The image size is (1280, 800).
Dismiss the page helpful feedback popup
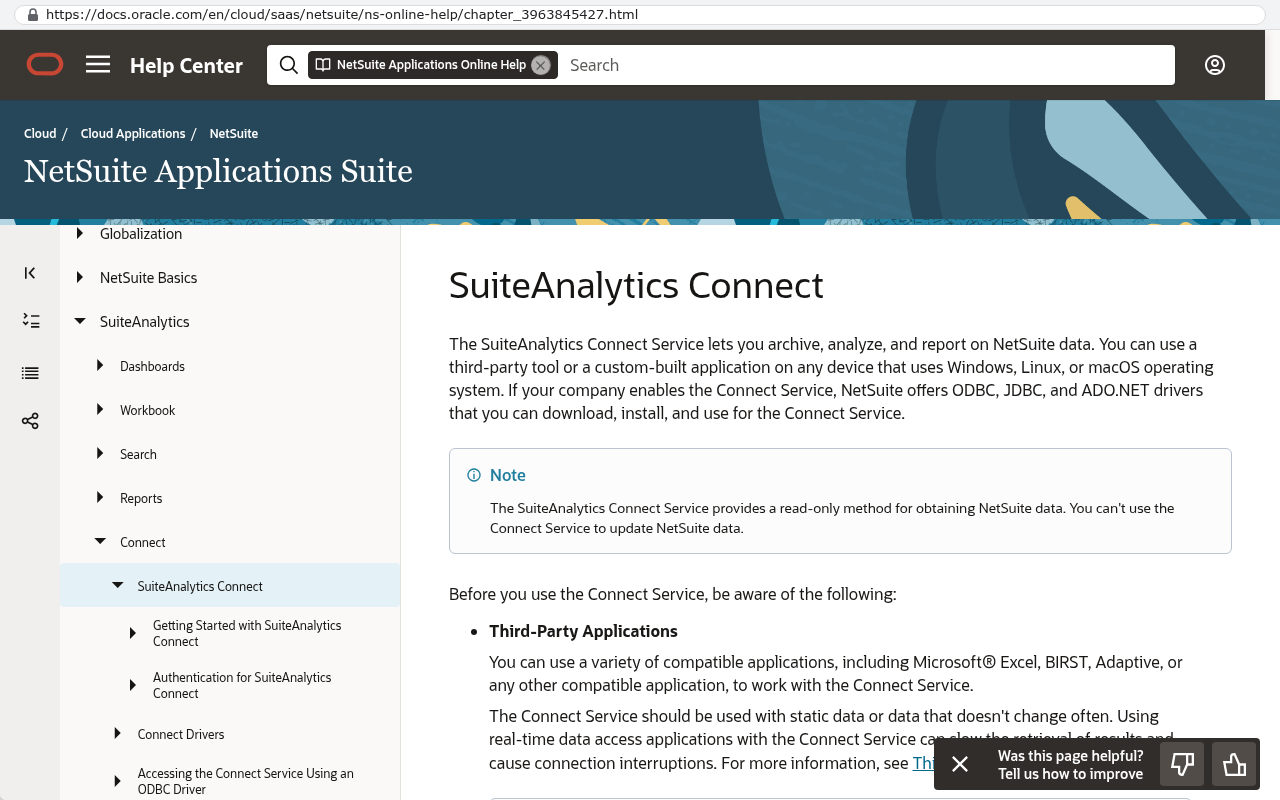click(x=960, y=765)
